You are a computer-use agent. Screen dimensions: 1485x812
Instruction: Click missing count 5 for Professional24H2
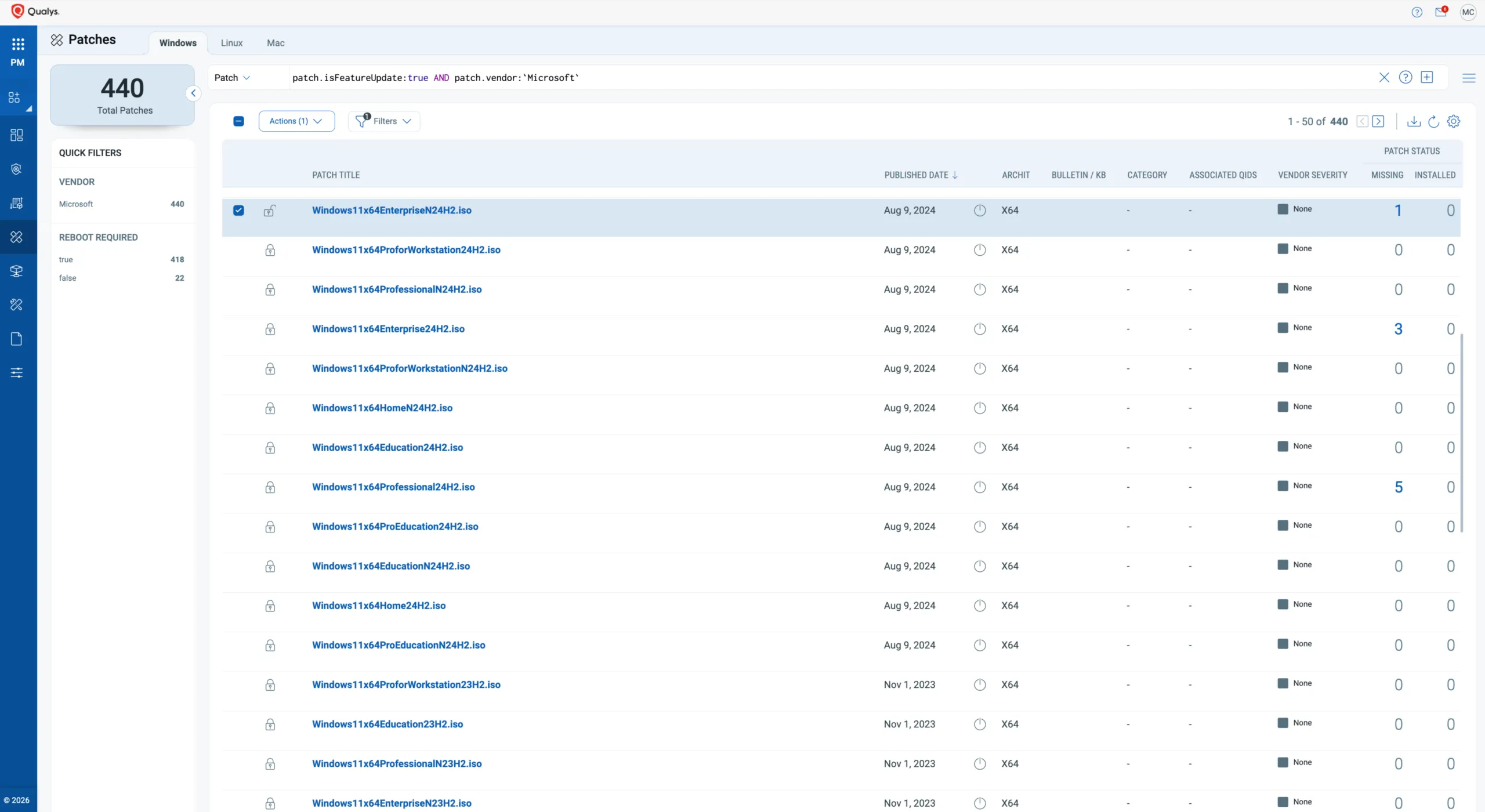pos(1398,488)
